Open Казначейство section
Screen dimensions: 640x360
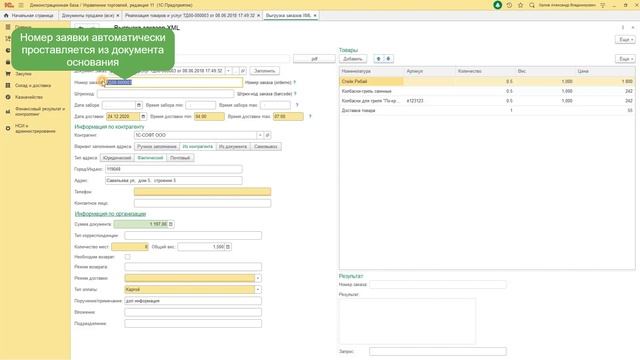[29, 97]
